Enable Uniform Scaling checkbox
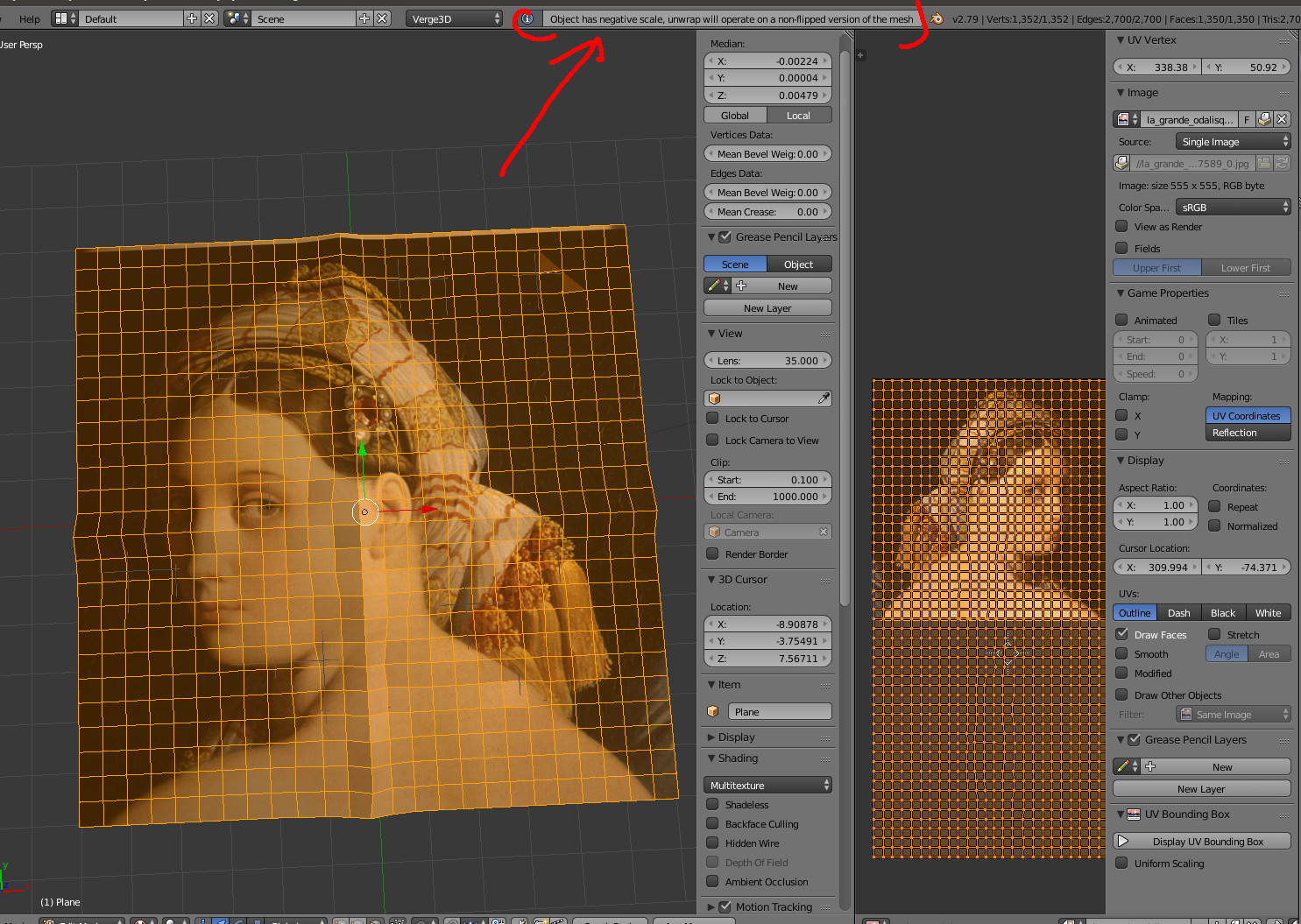Image resolution: width=1301 pixels, height=924 pixels. click(x=1121, y=863)
